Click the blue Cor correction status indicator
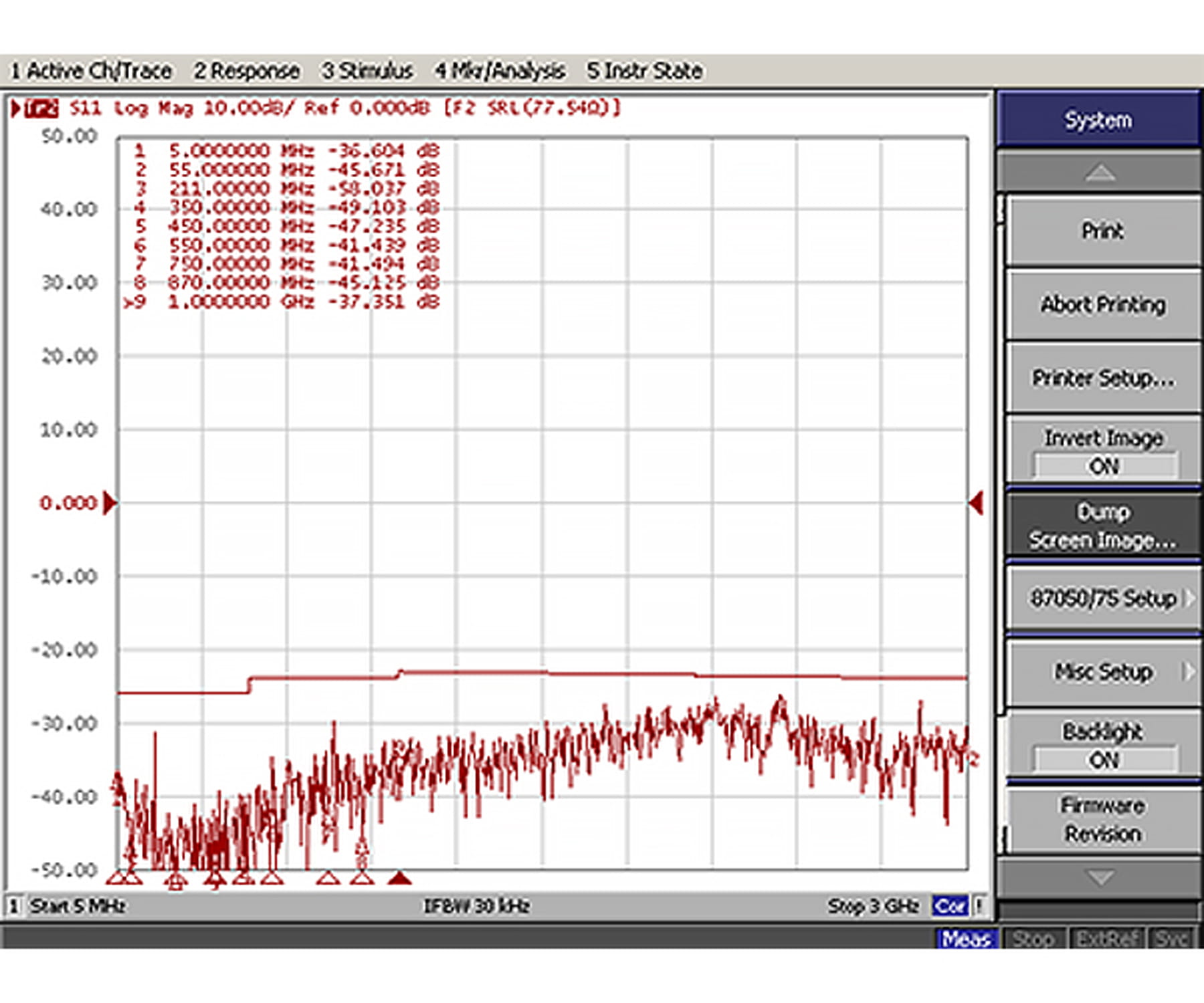Screen dimensions: 1204x1003 pos(949,906)
